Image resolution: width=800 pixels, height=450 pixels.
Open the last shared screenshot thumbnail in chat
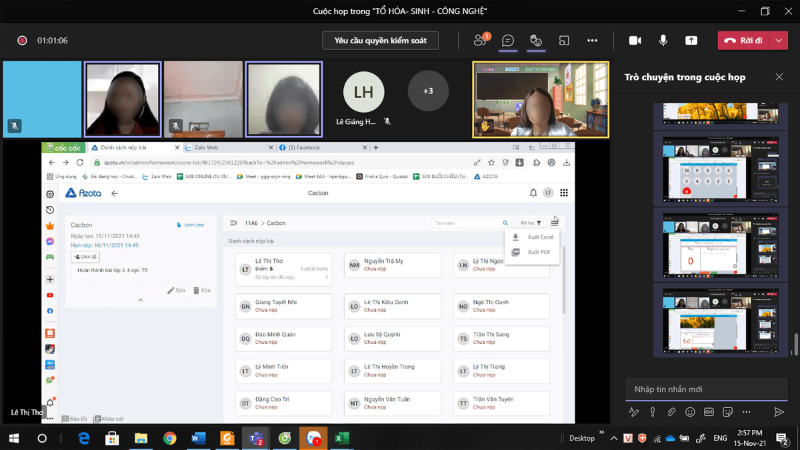[x=720, y=320]
